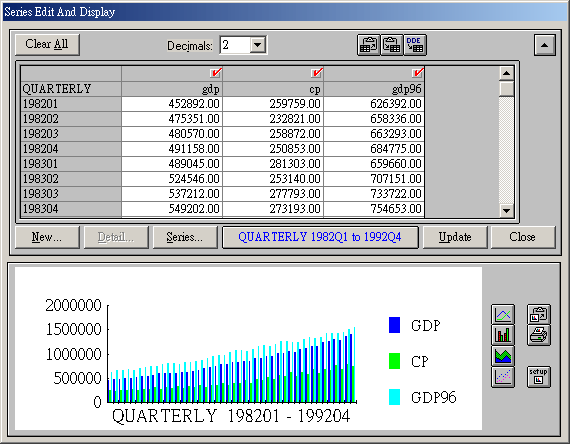The height and width of the screenshot is (444, 570).
Task: Click the DDE link icon
Action: pos(415,45)
